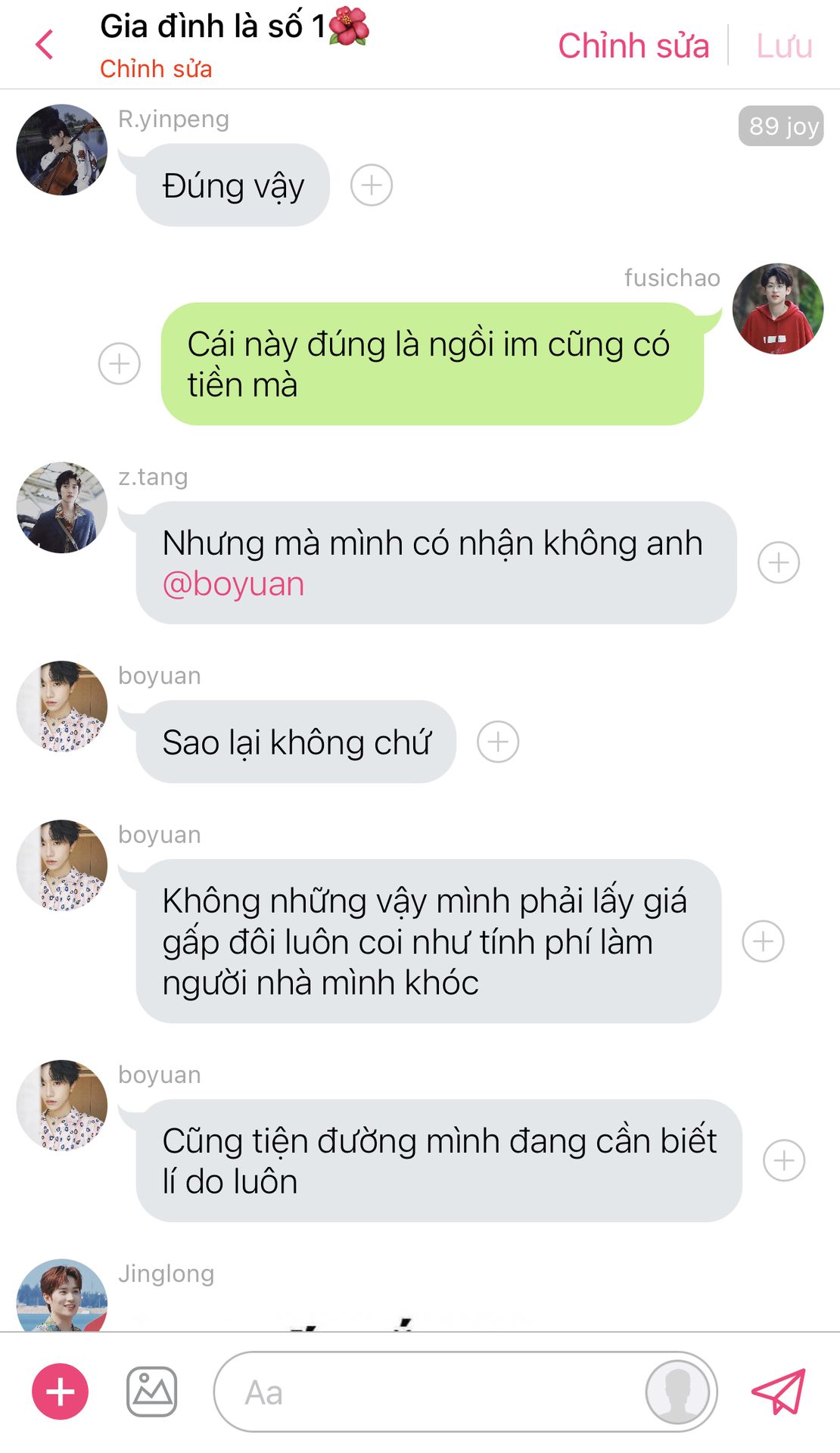This screenshot has width=840, height=1453.
Task: Open the image gallery icon
Action: point(151,1391)
